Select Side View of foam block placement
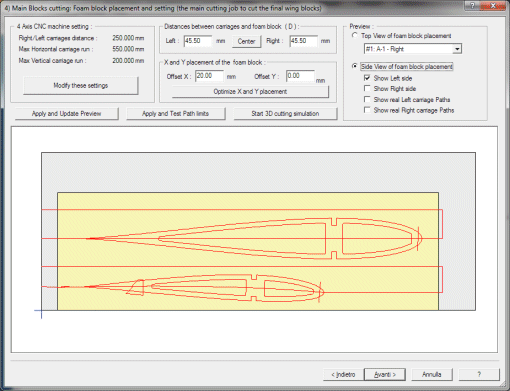 tap(355, 66)
